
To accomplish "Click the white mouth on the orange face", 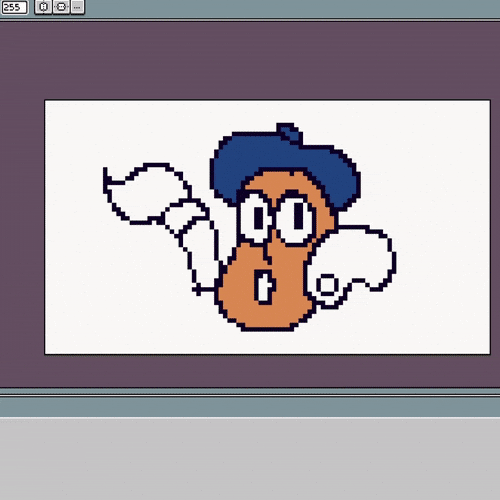I will point(265,287).
